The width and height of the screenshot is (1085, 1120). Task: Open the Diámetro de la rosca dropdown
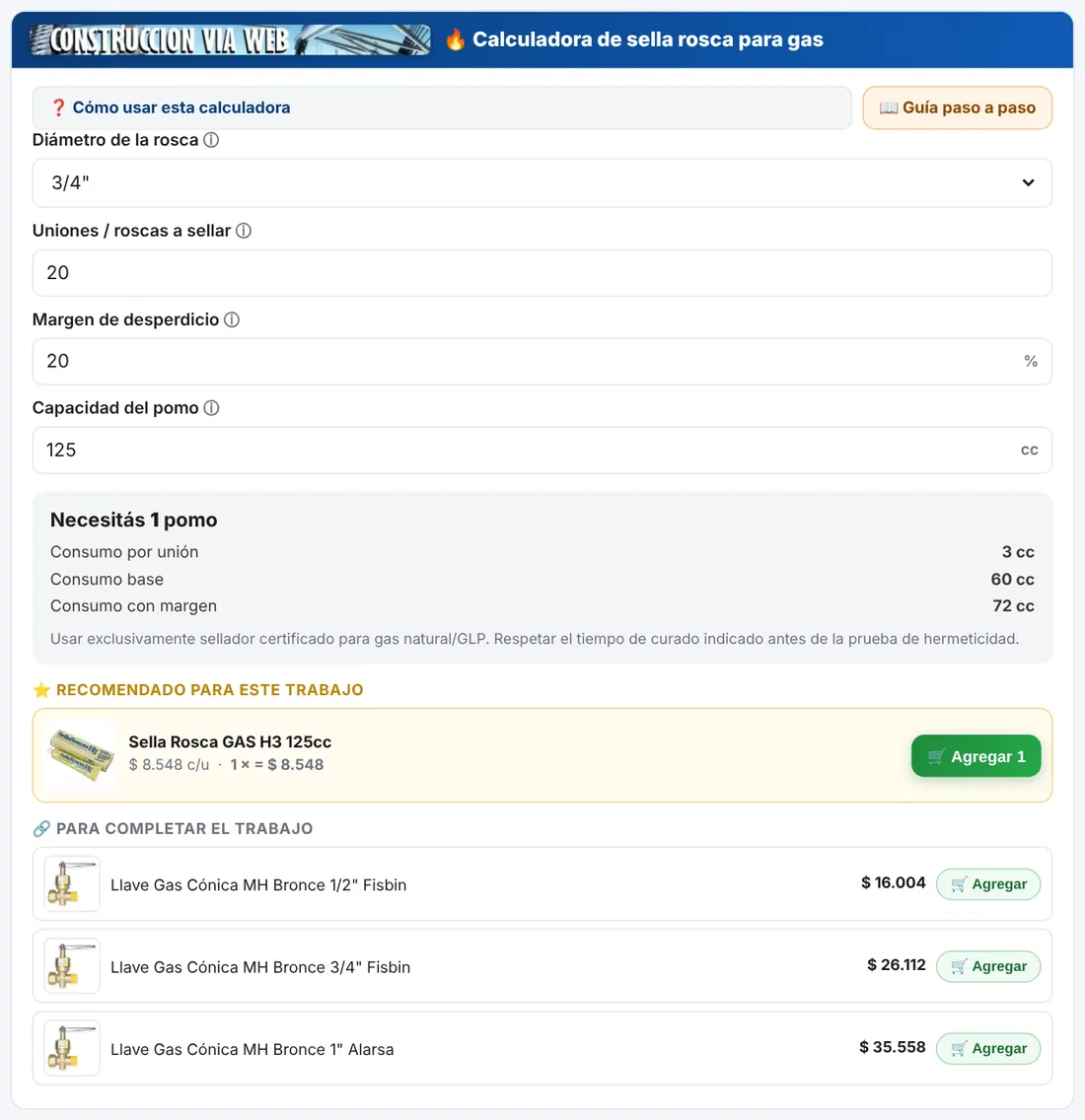coord(542,182)
